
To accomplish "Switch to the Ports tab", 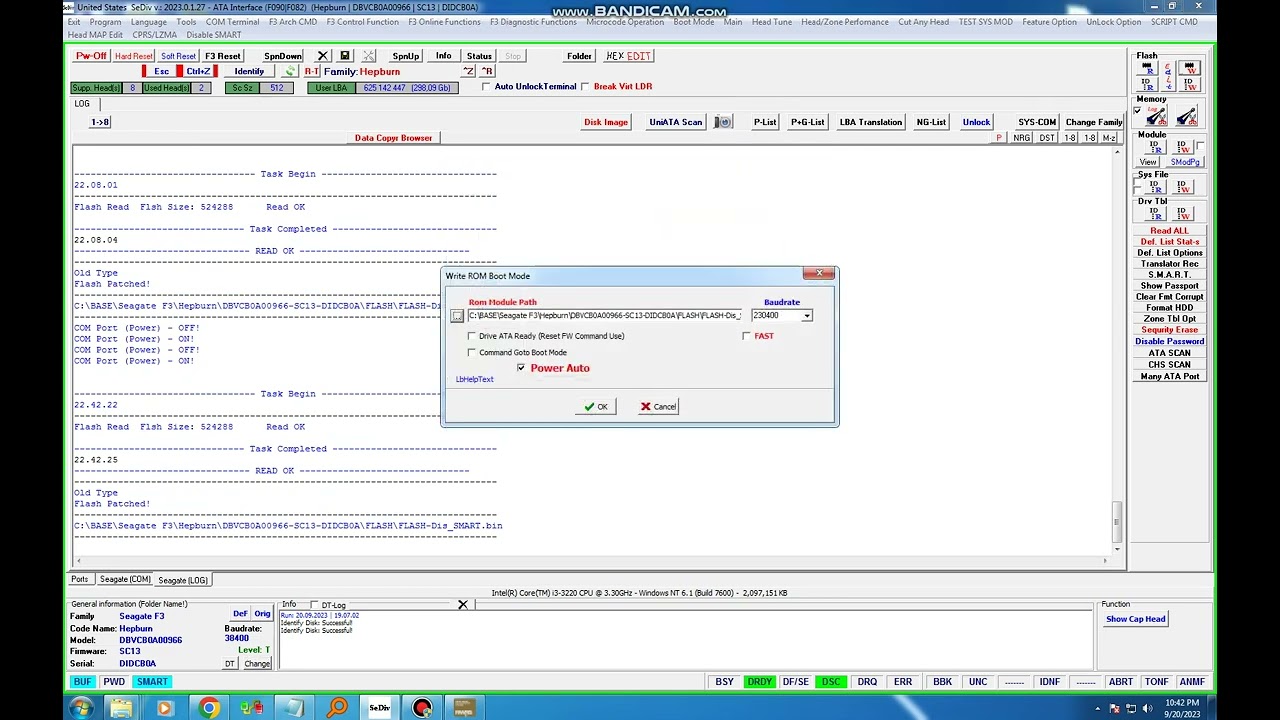I will click(x=79, y=580).
